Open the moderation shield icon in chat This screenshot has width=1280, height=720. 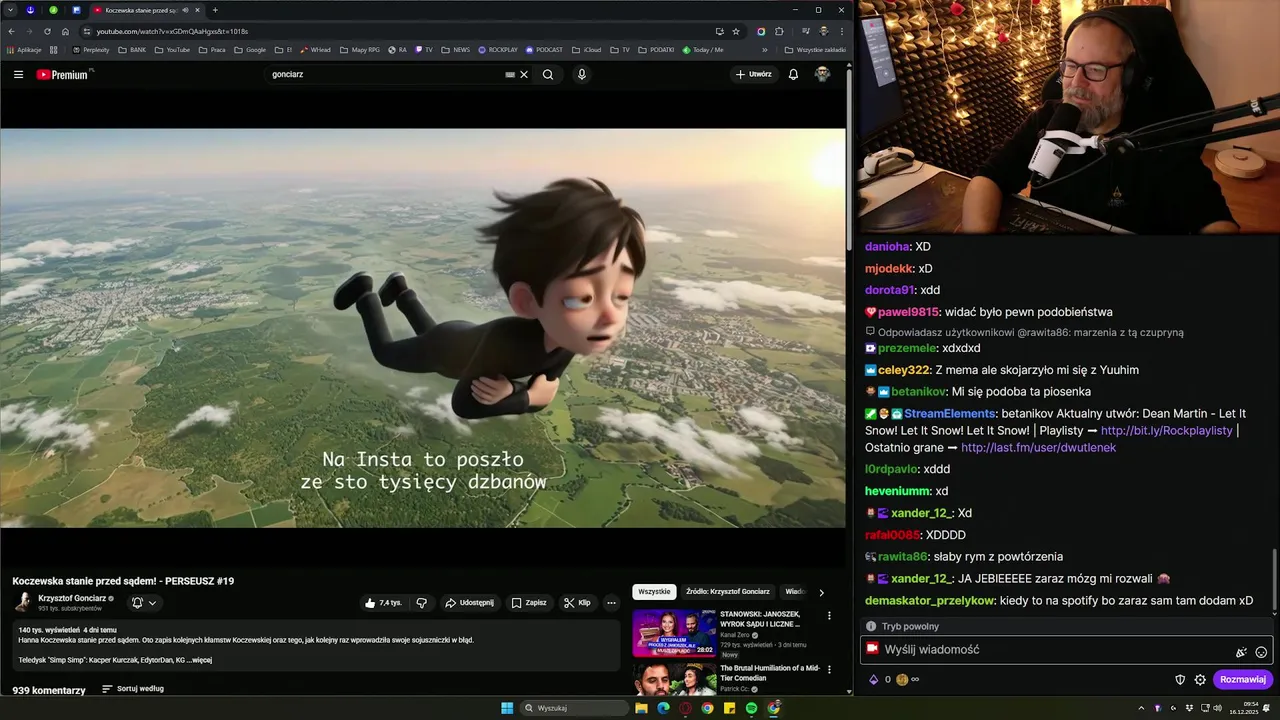pos(1180,679)
